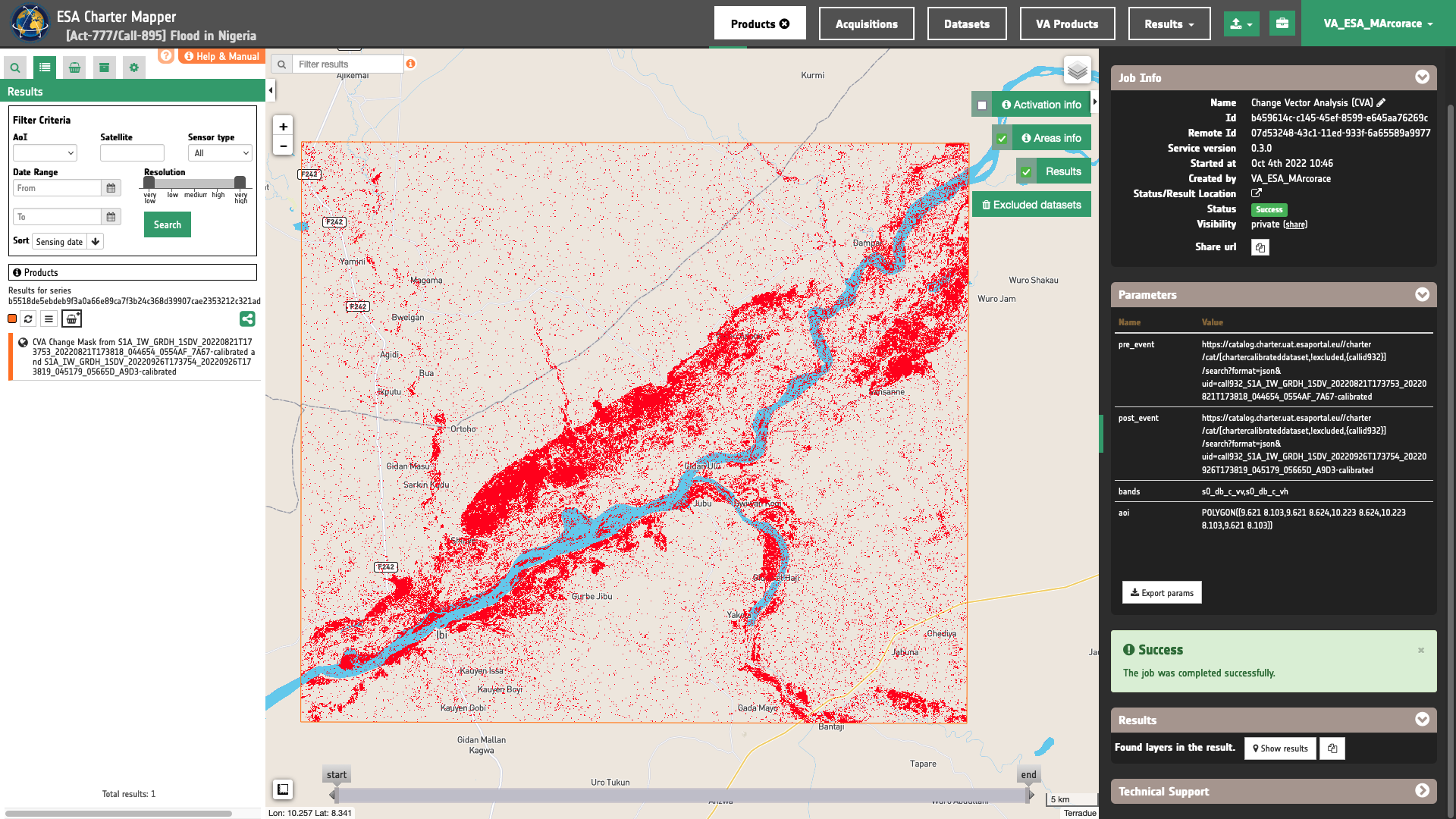Collapse the map layer buttons with the arrow
1456x819 pixels.
[1095, 102]
